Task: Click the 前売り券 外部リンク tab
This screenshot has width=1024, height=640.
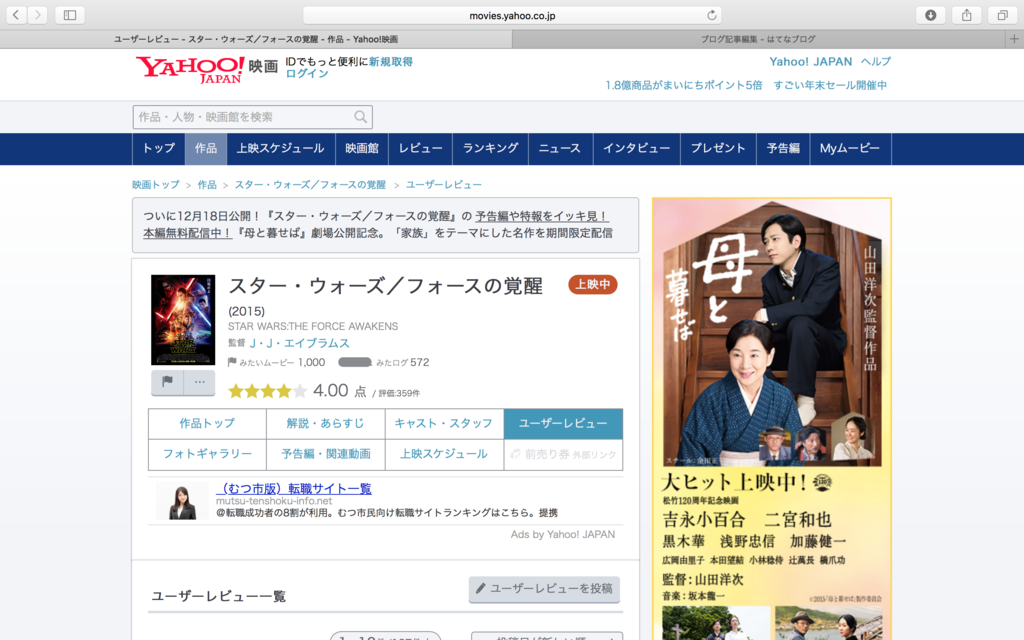Action: 563,454
